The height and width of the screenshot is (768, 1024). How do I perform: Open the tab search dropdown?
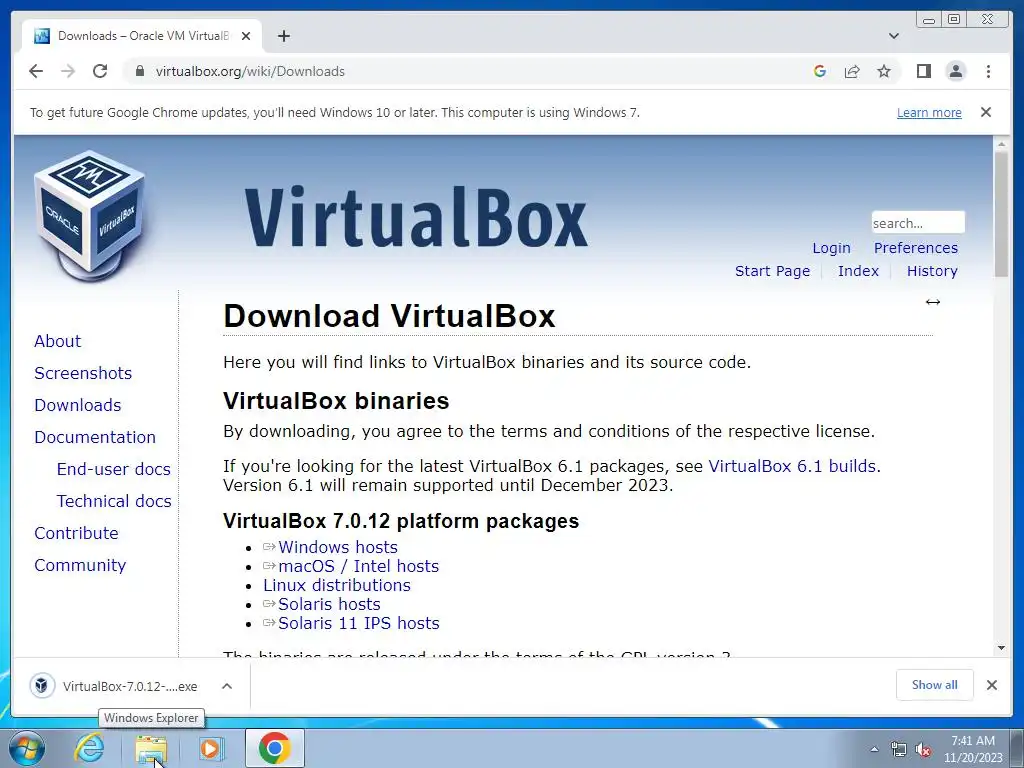(894, 36)
